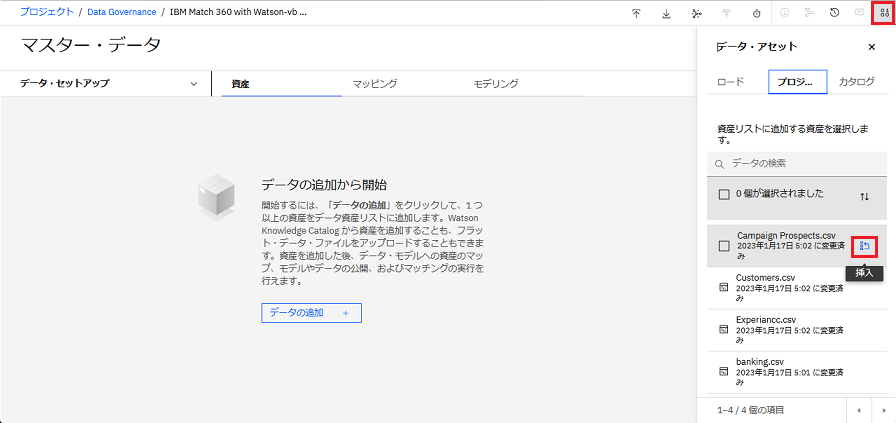The height and width of the screenshot is (423, 896).
Task: Open the version history clock icon
Action: click(x=834, y=13)
